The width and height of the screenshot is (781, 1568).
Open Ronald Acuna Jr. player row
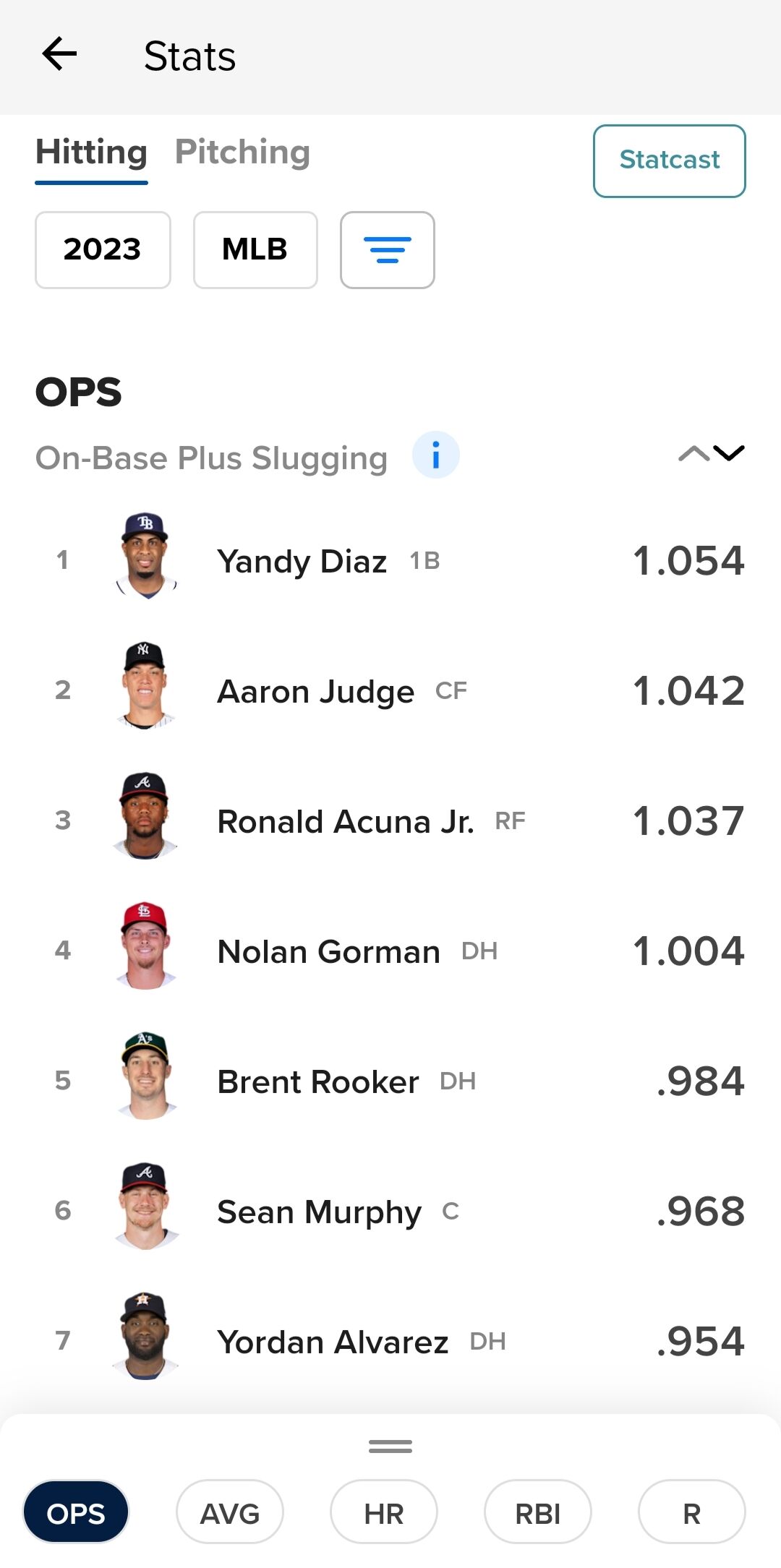390,821
